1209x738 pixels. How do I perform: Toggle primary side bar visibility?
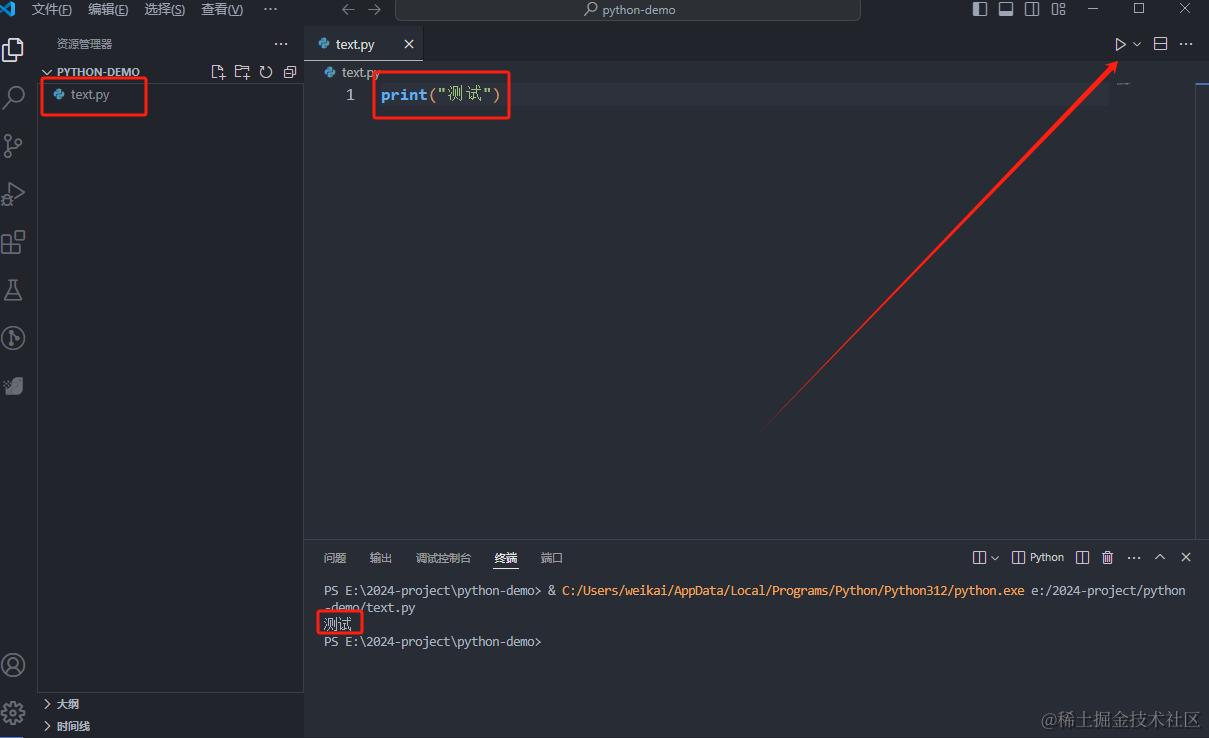tap(980, 9)
